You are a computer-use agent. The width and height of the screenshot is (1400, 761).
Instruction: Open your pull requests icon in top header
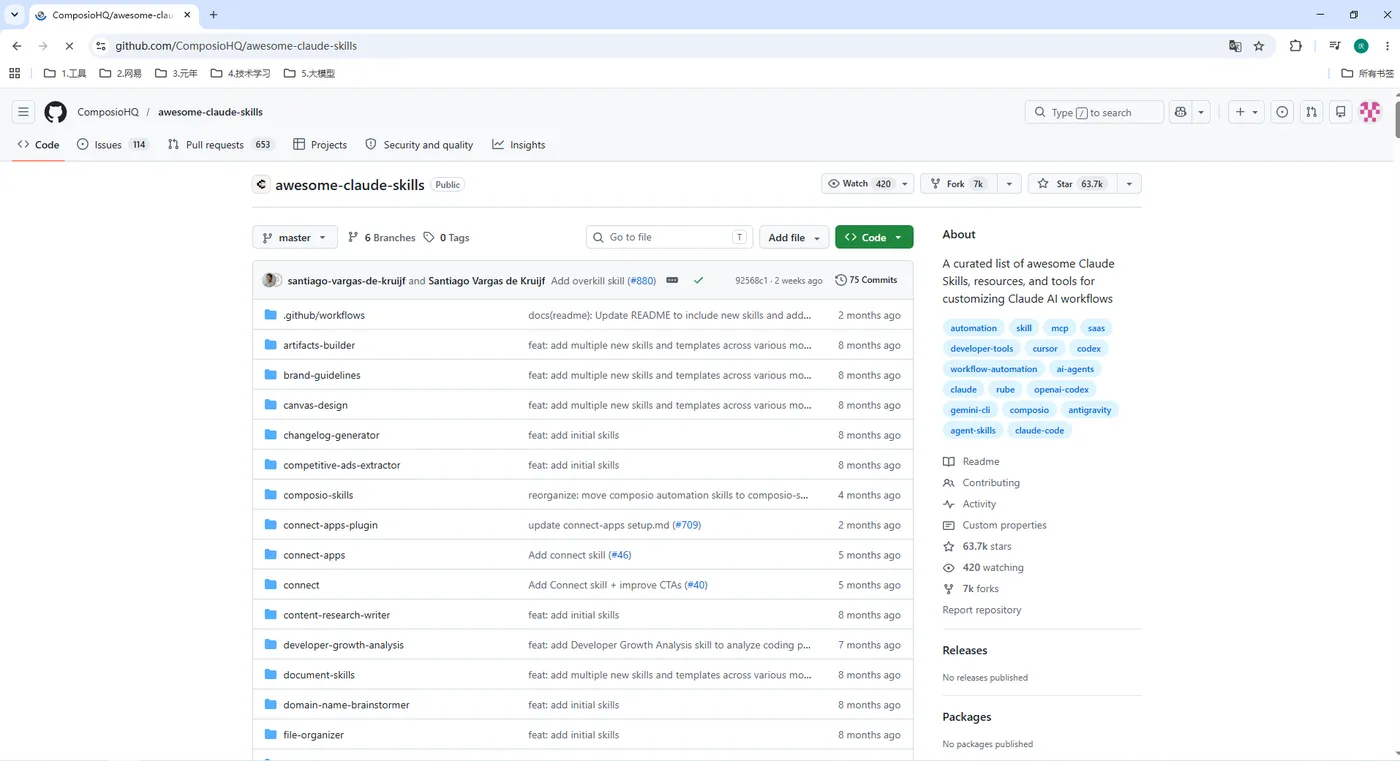coord(1311,112)
